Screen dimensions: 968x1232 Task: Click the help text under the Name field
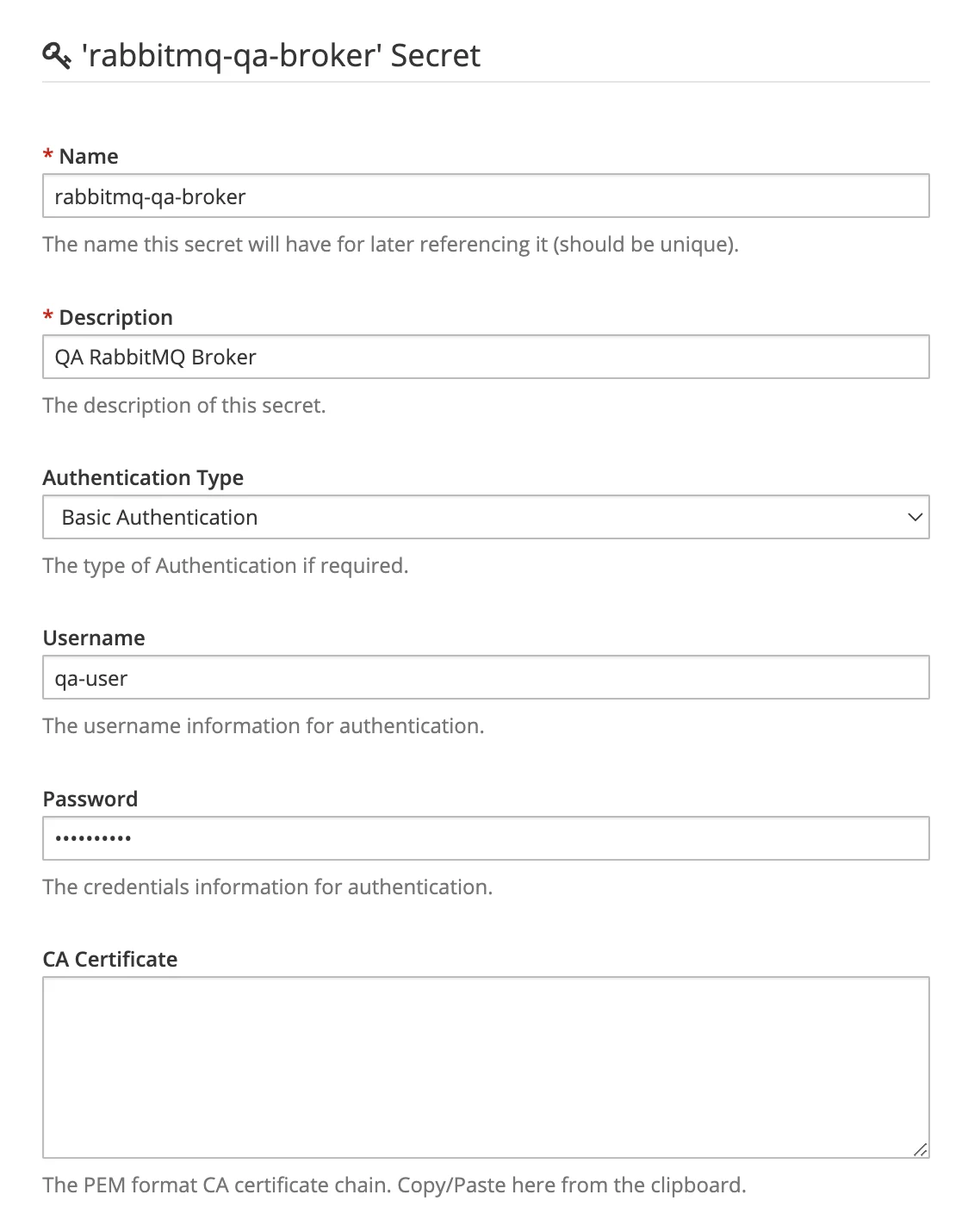390,244
